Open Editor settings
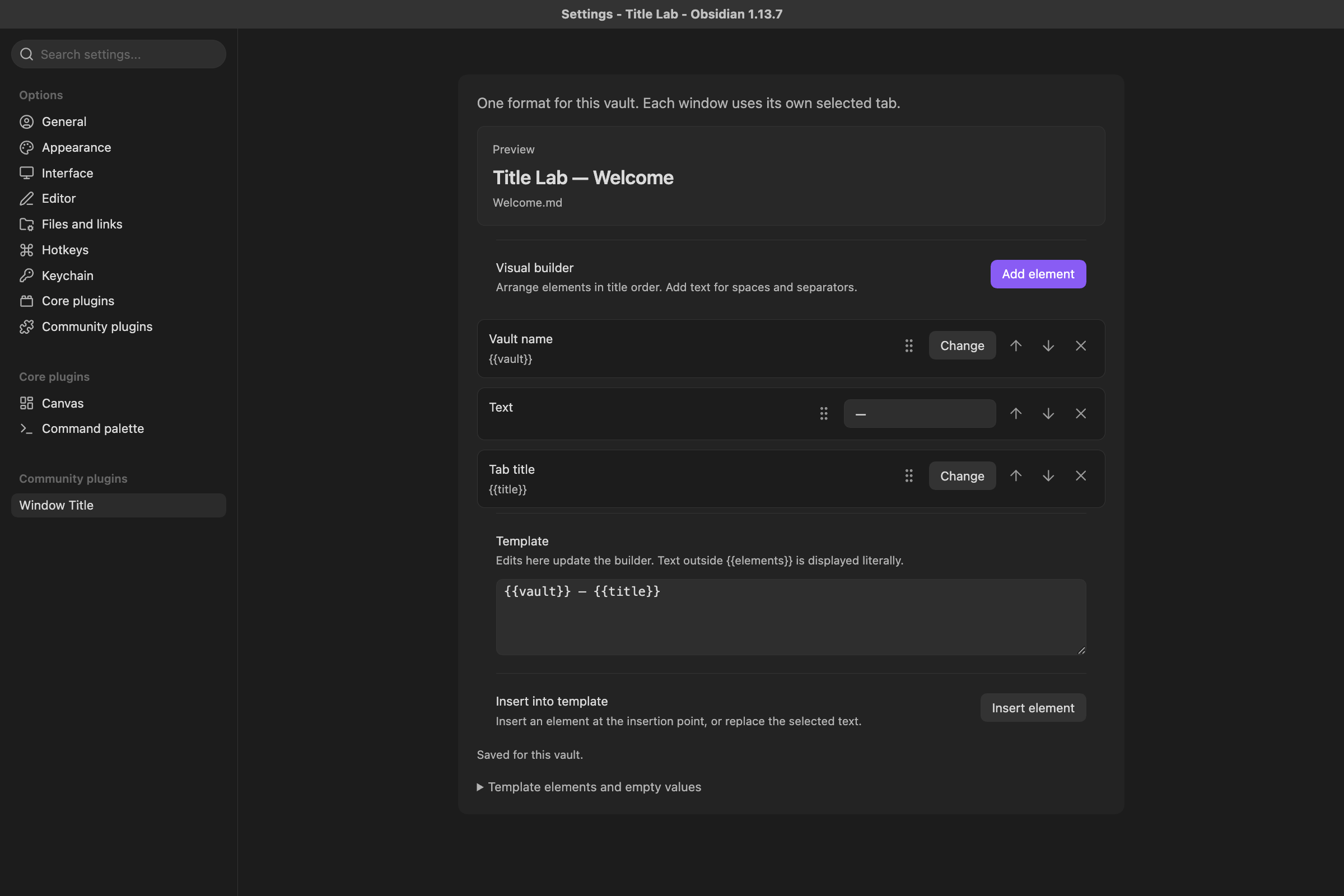This screenshot has height=896, width=1344. click(x=119, y=198)
